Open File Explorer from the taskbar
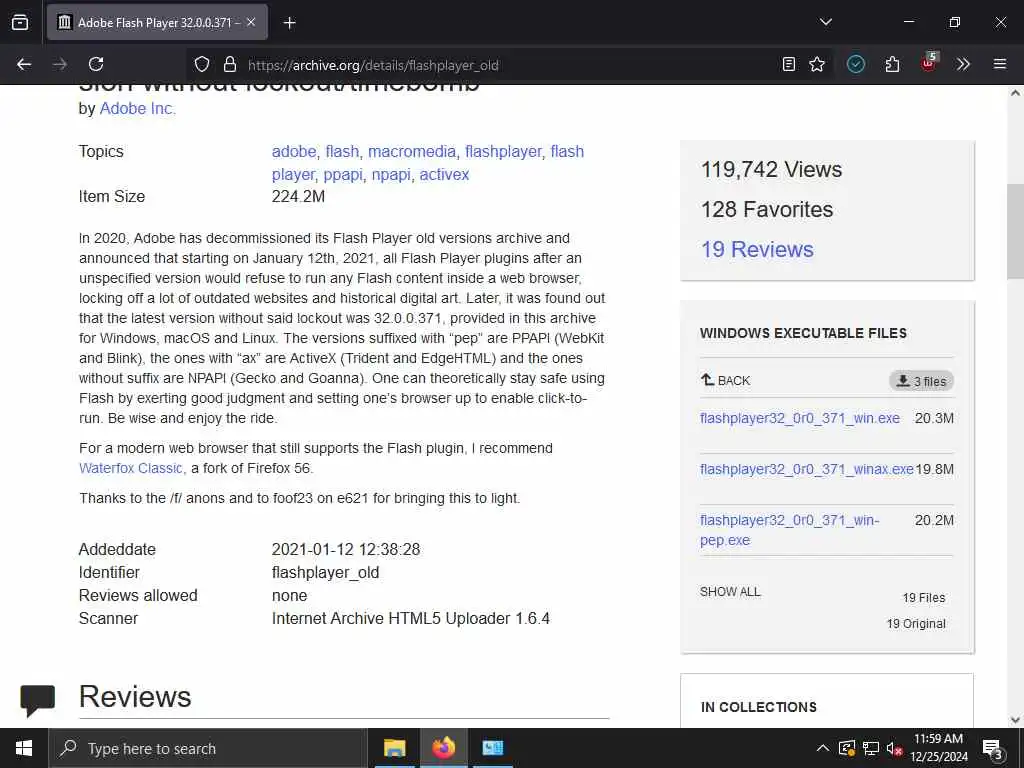Viewport: 1024px width, 768px height. coord(394,748)
